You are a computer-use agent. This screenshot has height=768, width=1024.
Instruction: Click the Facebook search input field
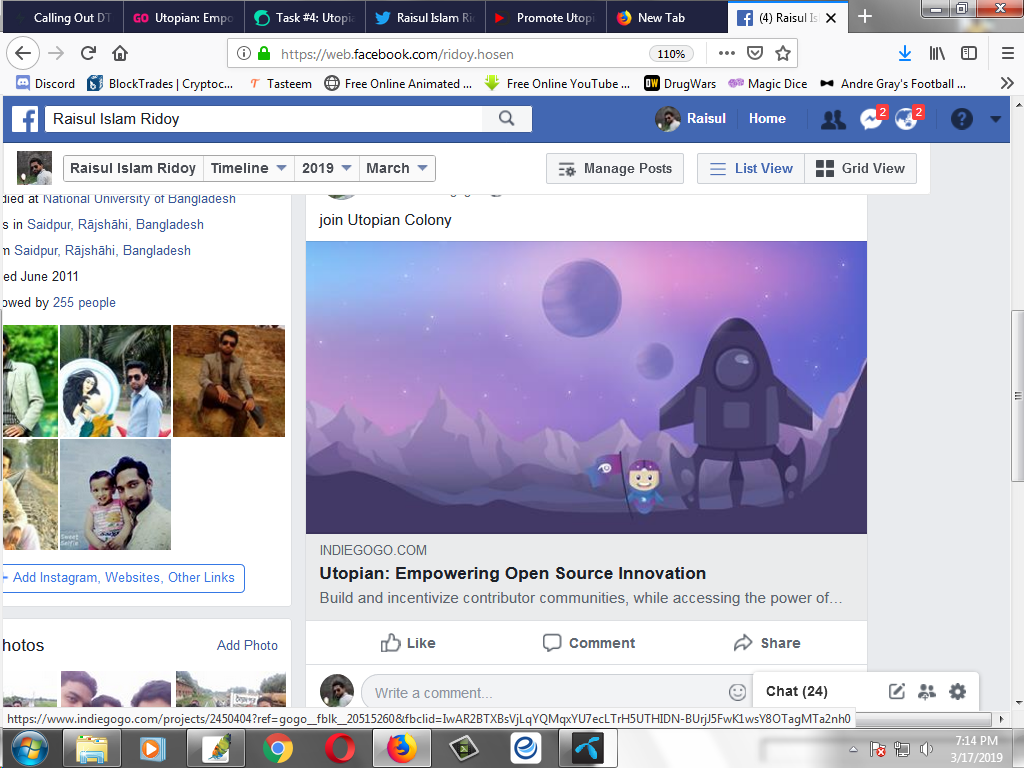pyautogui.click(x=263, y=119)
